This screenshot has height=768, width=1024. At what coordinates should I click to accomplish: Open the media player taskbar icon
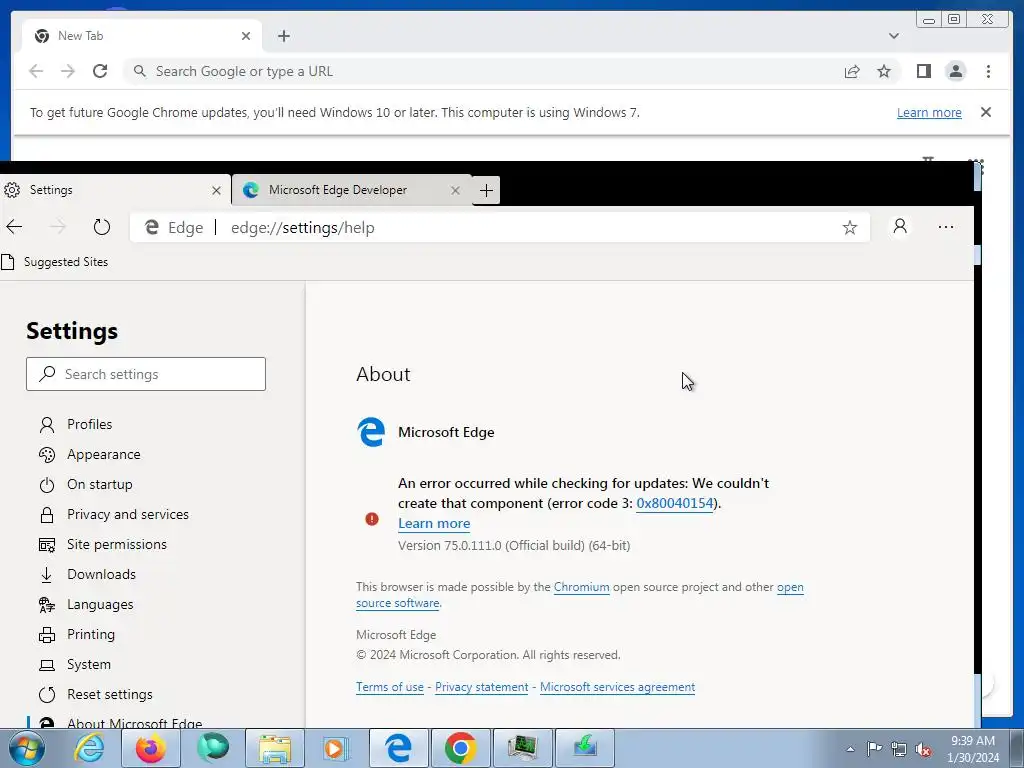(x=336, y=748)
